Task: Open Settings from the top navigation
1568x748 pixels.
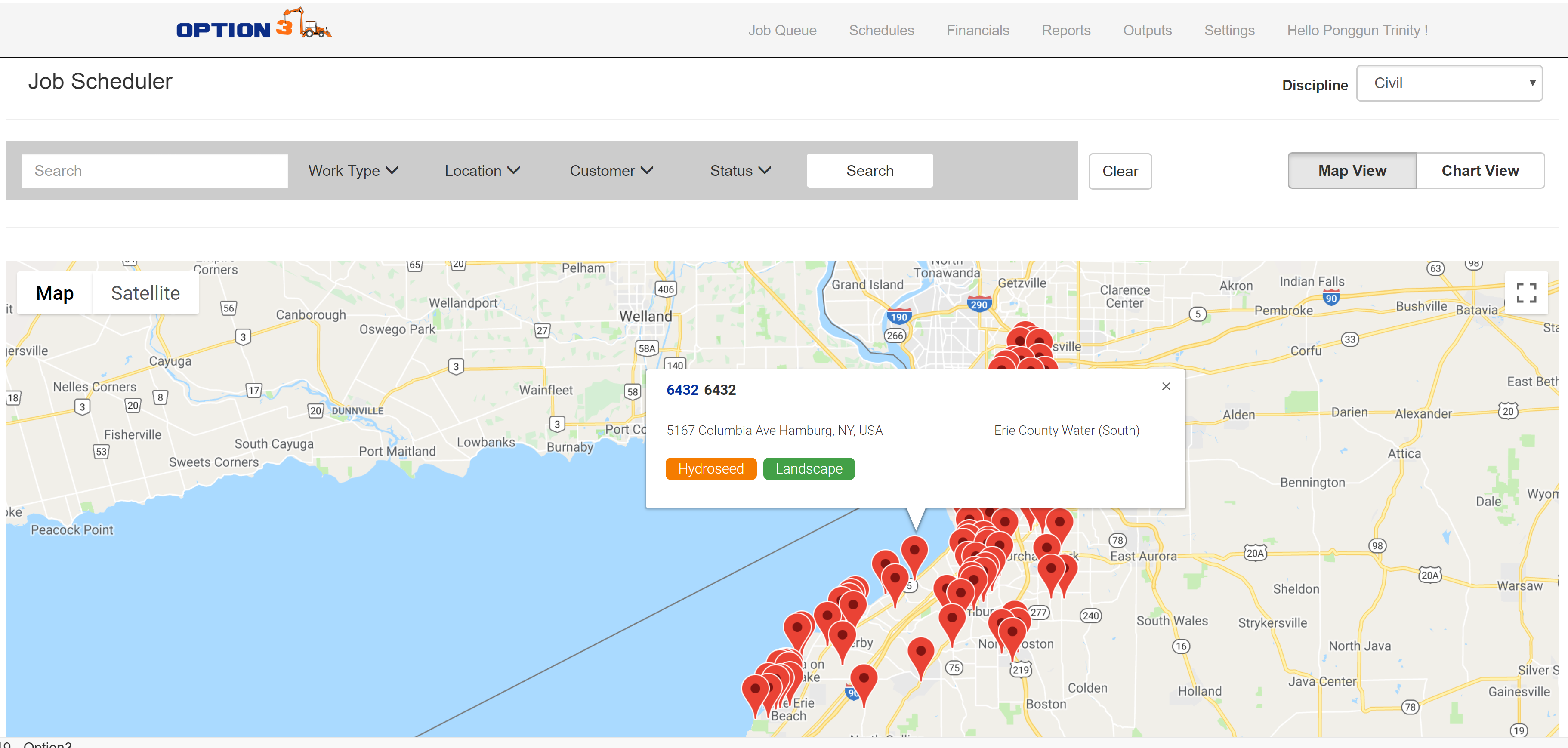Action: click(x=1229, y=31)
